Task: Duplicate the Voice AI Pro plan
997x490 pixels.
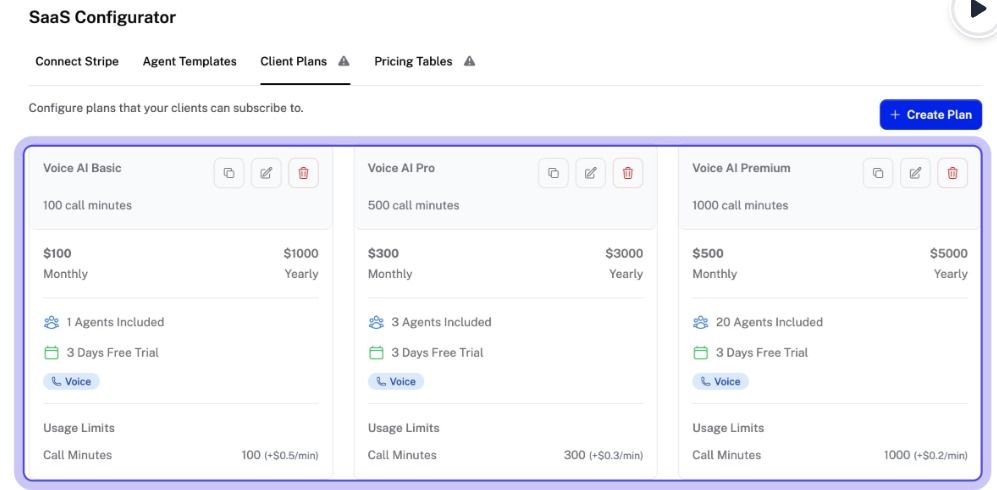Action: click(x=553, y=173)
